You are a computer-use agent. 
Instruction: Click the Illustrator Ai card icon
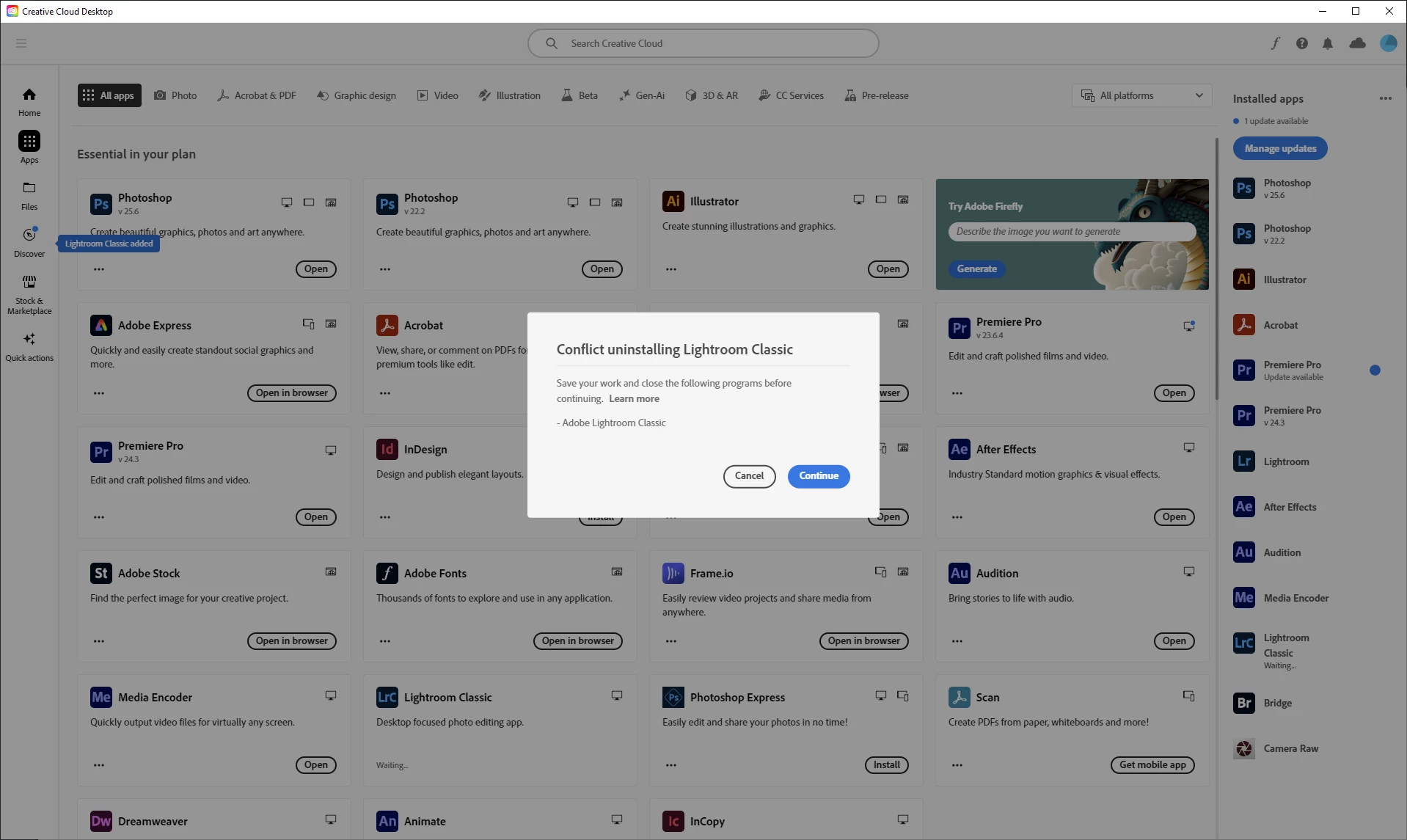(673, 201)
